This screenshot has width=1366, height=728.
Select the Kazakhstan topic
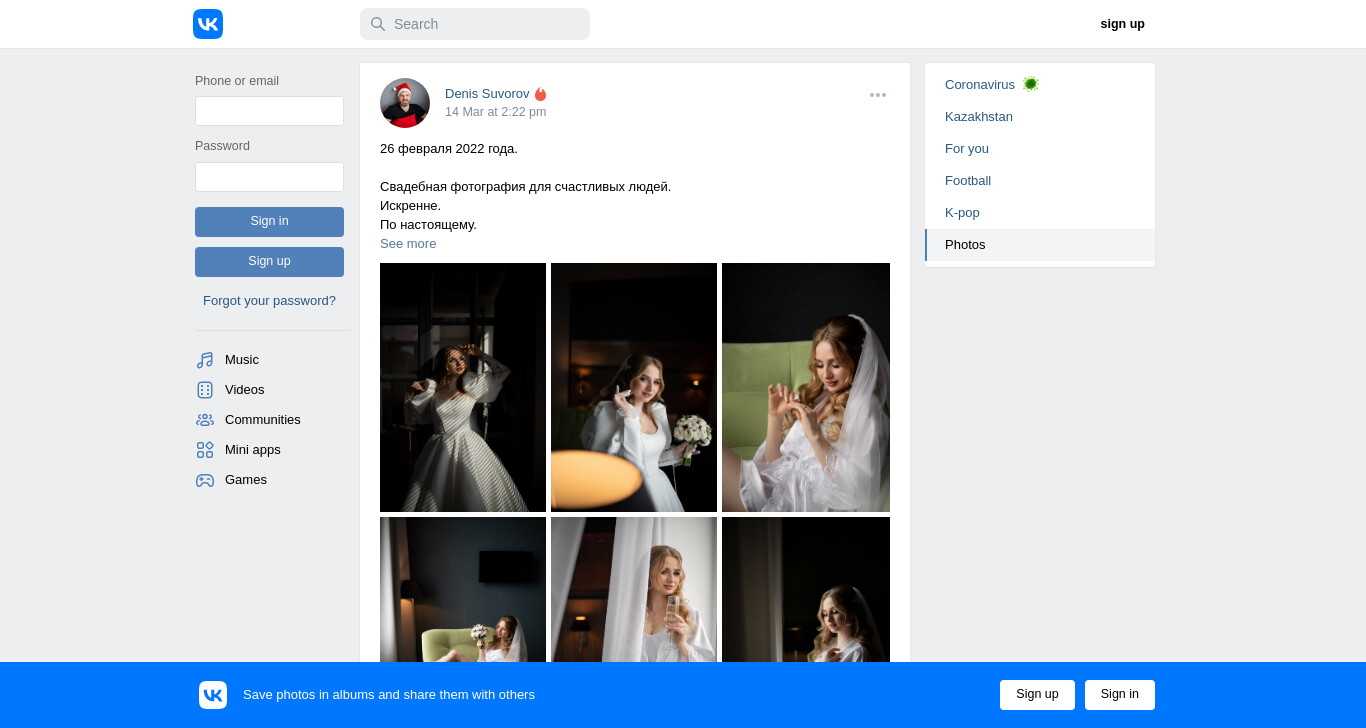pos(1040,117)
